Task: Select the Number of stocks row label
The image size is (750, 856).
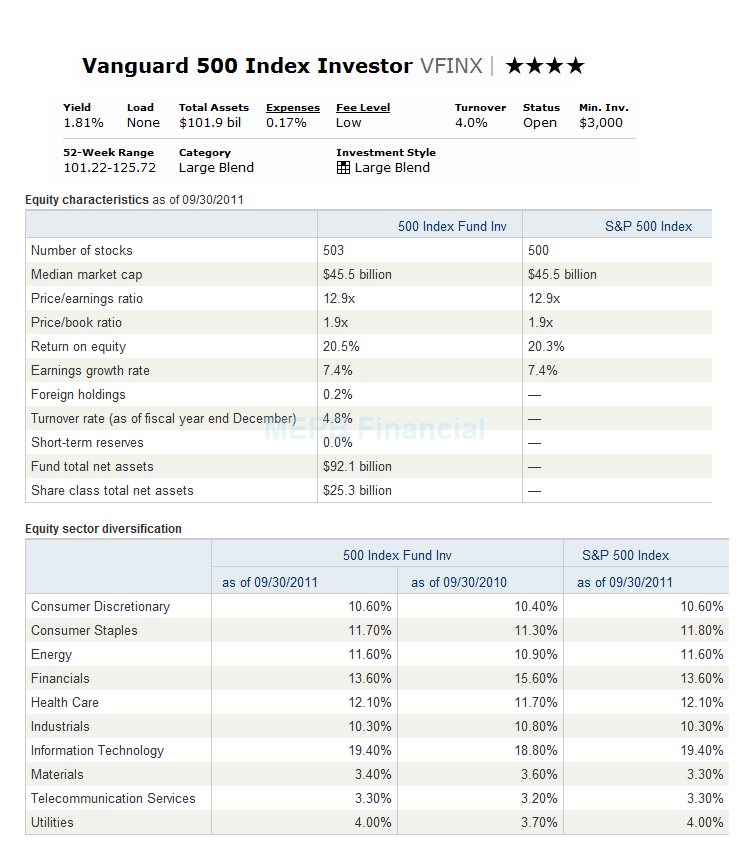Action: click(x=82, y=251)
